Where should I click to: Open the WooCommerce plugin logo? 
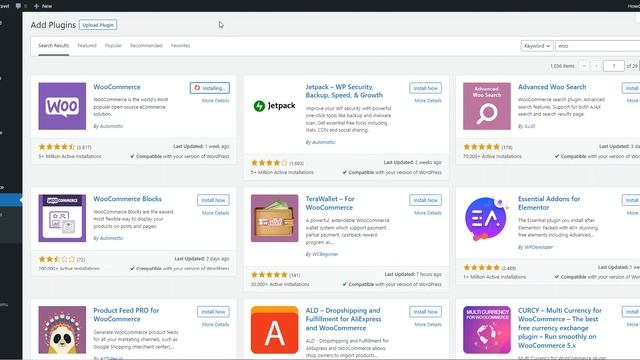click(x=62, y=106)
